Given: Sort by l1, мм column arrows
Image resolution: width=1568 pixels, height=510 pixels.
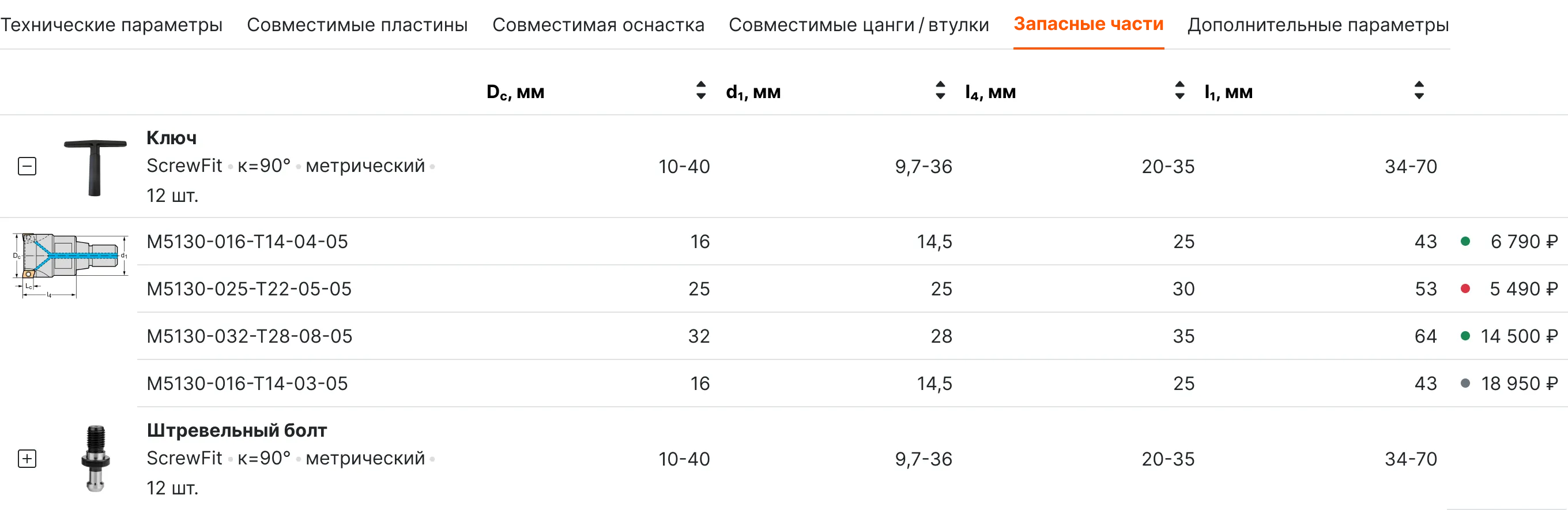Looking at the screenshot, I should (1419, 91).
